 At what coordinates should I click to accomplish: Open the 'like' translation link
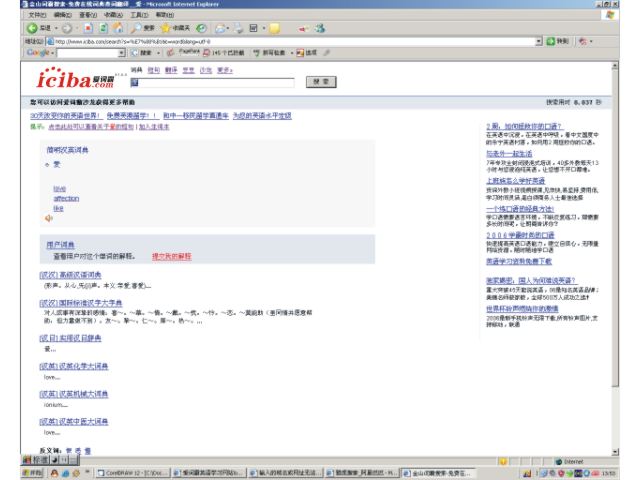coord(58,208)
